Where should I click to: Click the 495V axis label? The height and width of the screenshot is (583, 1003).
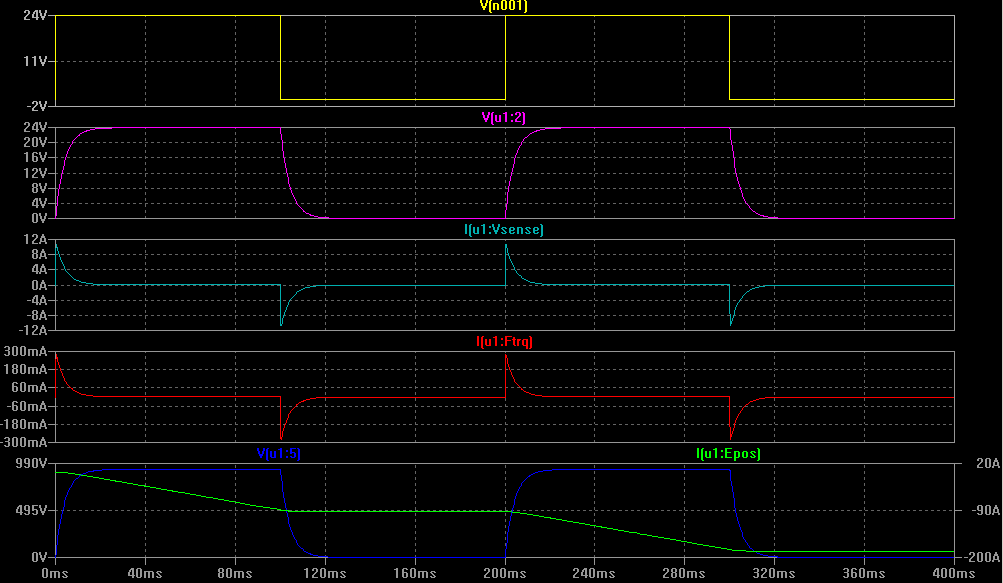(30, 511)
